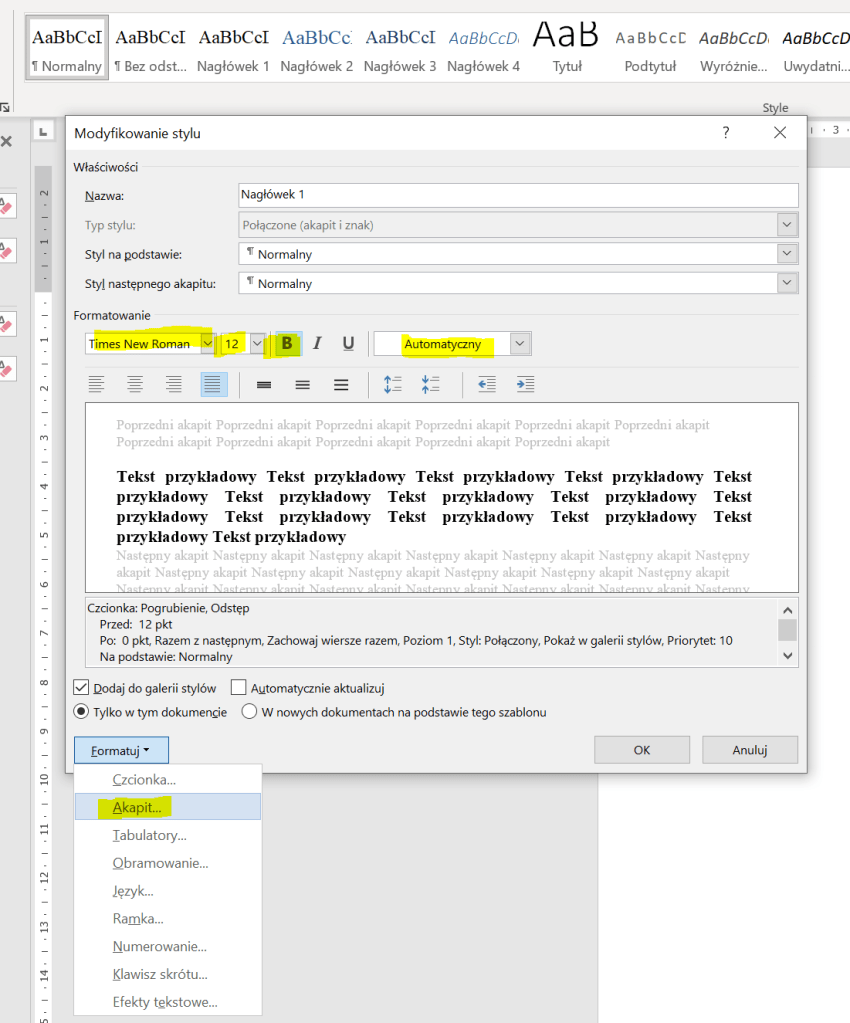Select justified text alignment
Screen dimensions: 850x1023
[213, 384]
